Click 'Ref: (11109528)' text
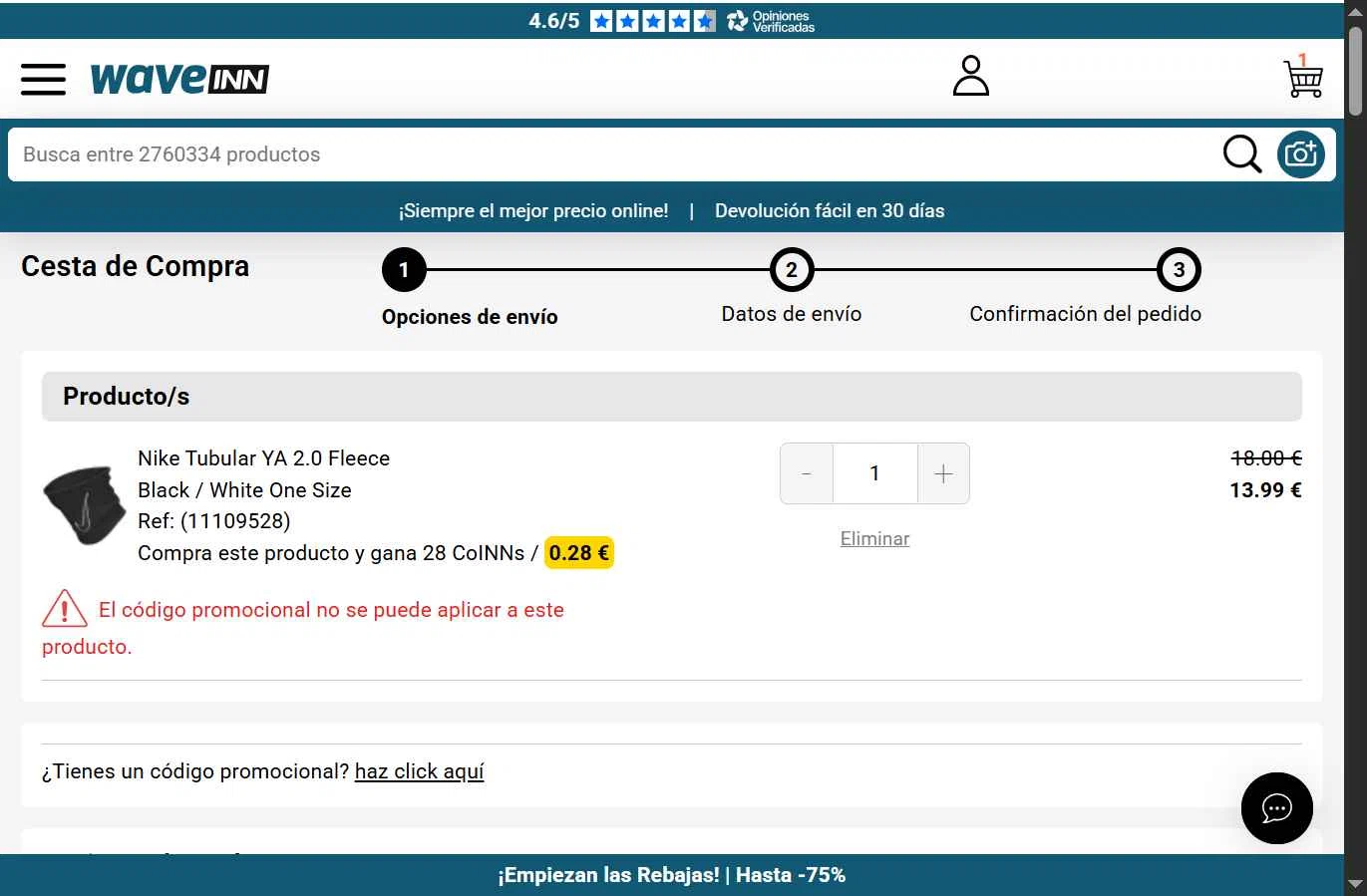This screenshot has width=1367, height=896. 214,521
